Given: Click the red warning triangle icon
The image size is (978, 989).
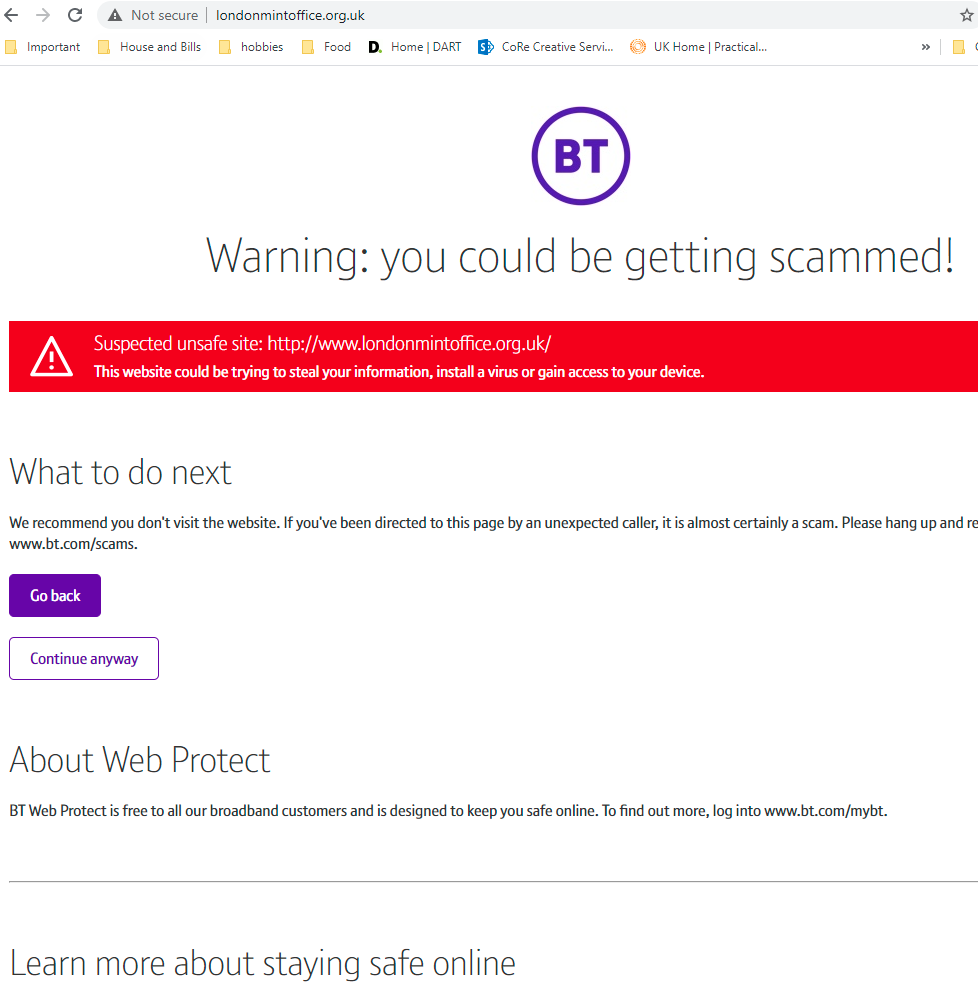Looking at the screenshot, I should [52, 356].
